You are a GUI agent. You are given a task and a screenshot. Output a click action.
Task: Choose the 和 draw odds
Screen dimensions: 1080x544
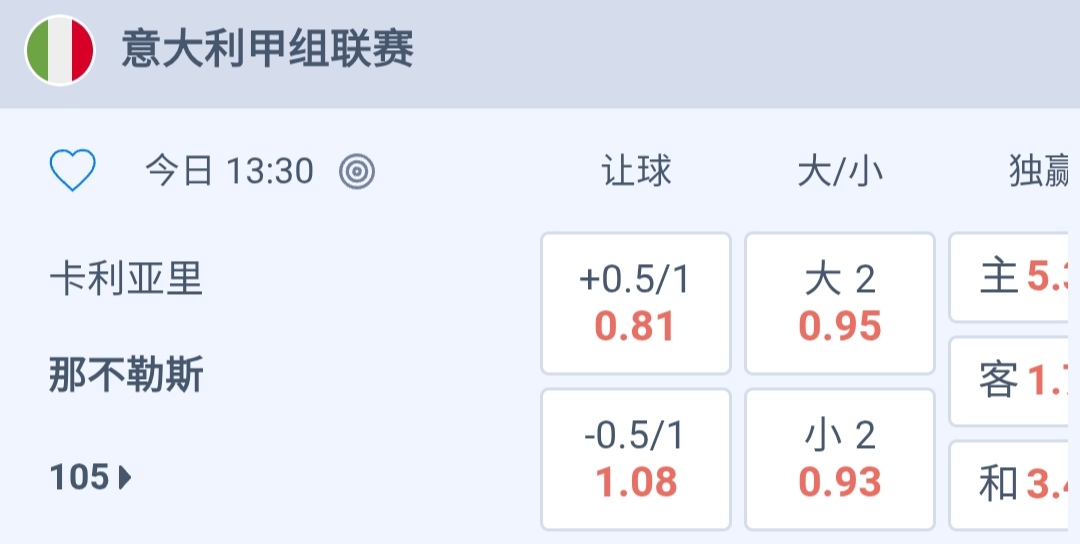(x=1012, y=485)
